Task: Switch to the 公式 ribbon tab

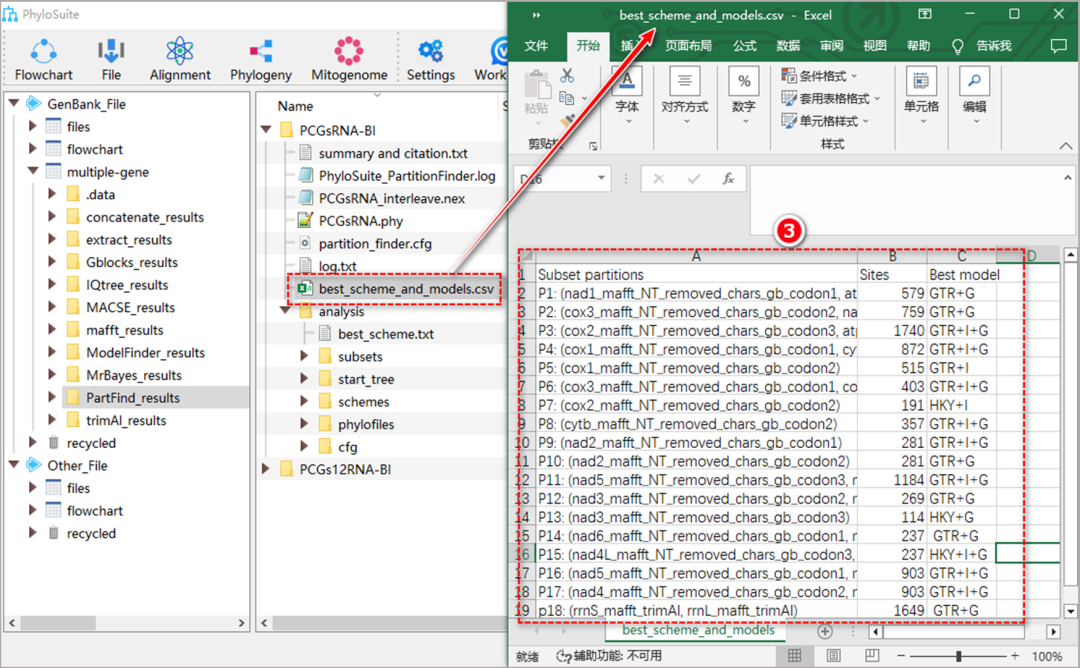Action: pos(745,46)
